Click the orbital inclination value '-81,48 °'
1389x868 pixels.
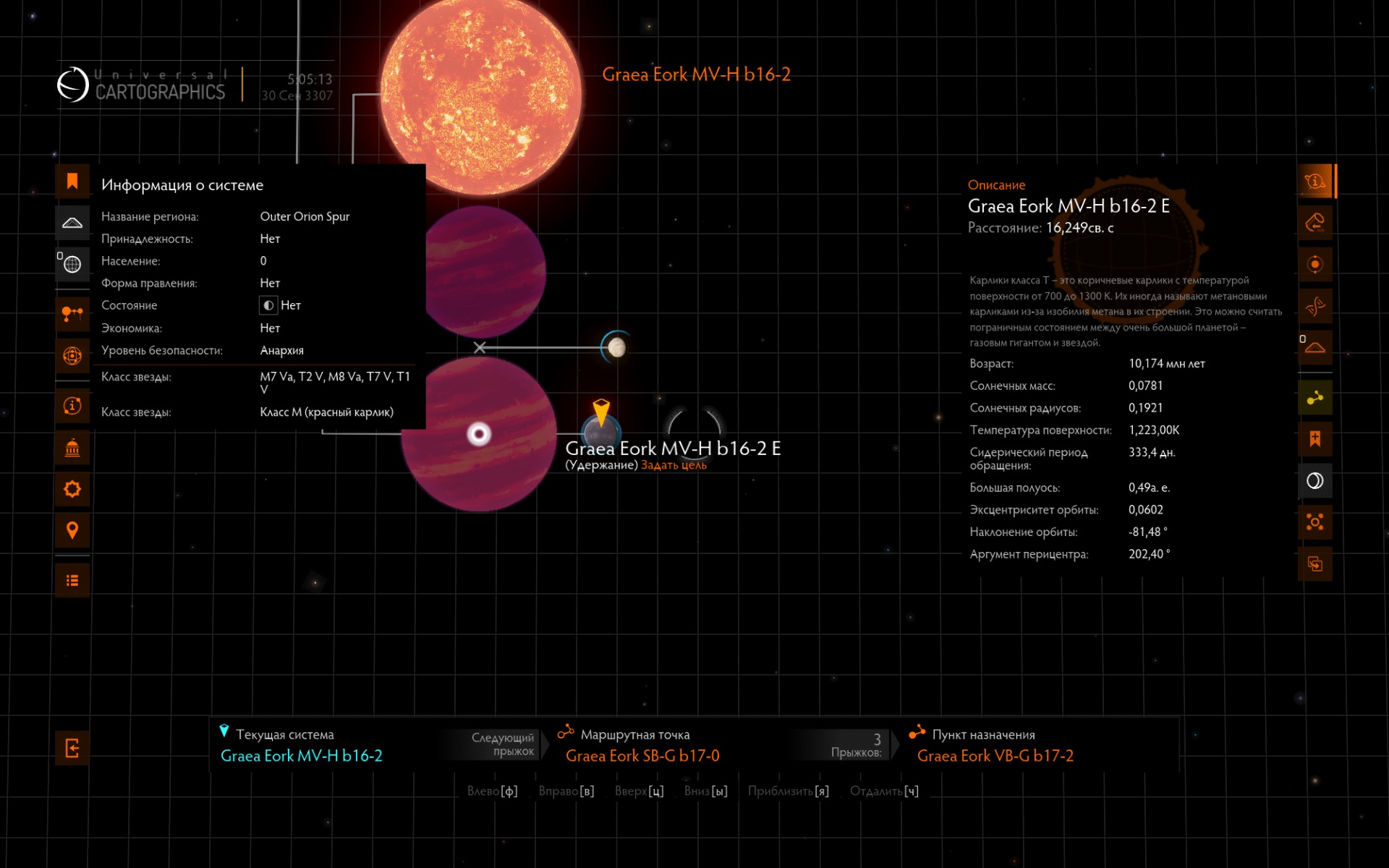coord(1148,532)
